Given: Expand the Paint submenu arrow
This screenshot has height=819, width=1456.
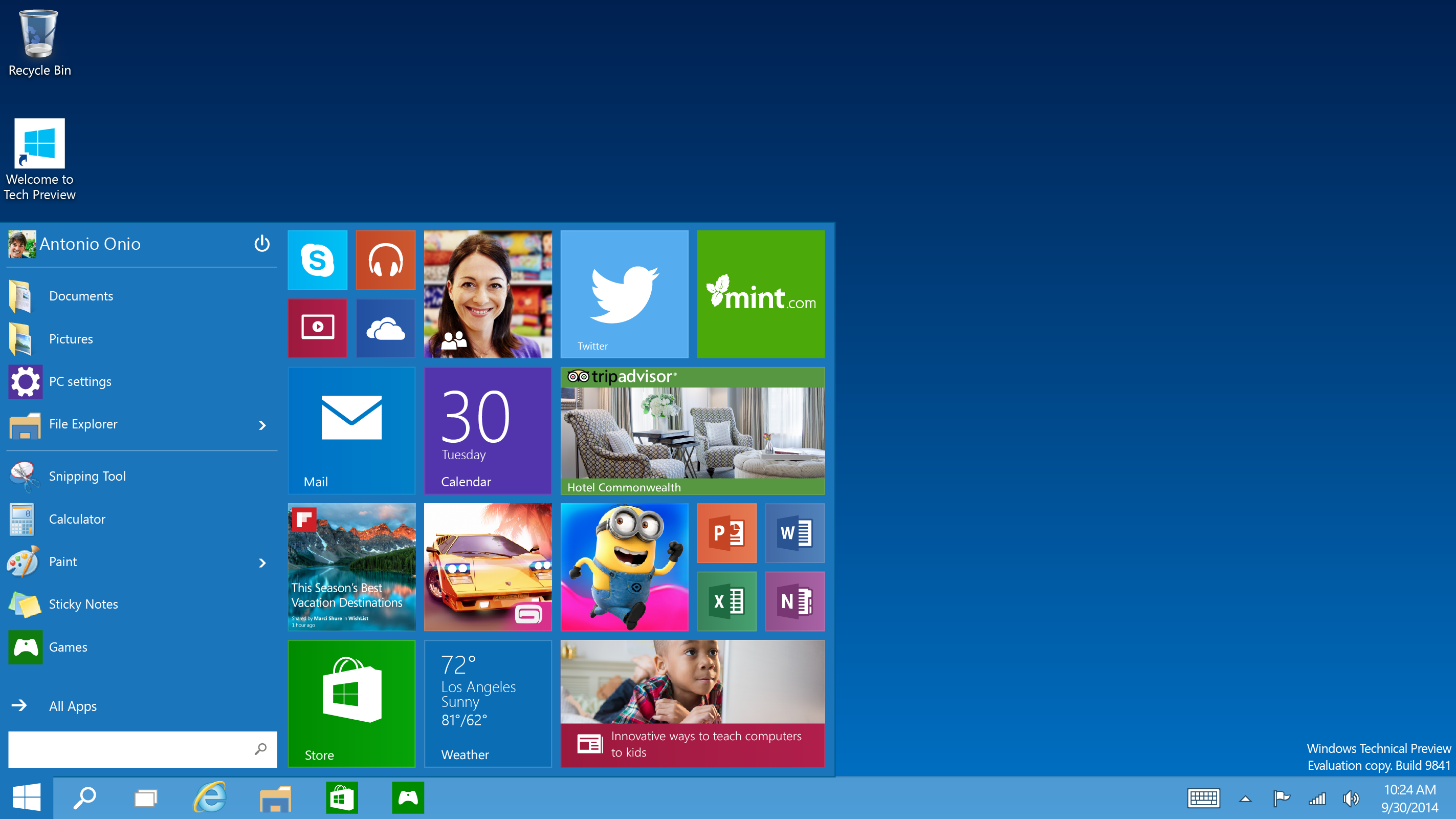Looking at the screenshot, I should coord(262,562).
